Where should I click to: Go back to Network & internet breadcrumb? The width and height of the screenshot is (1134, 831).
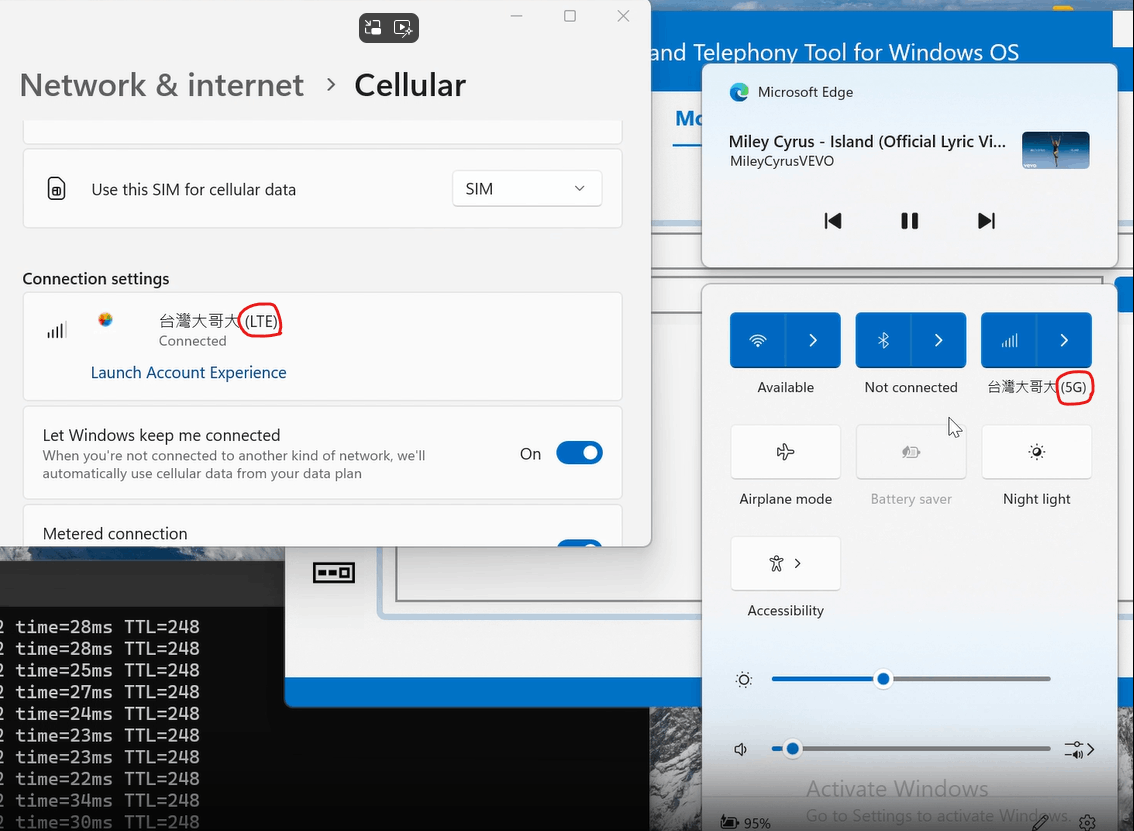click(161, 85)
